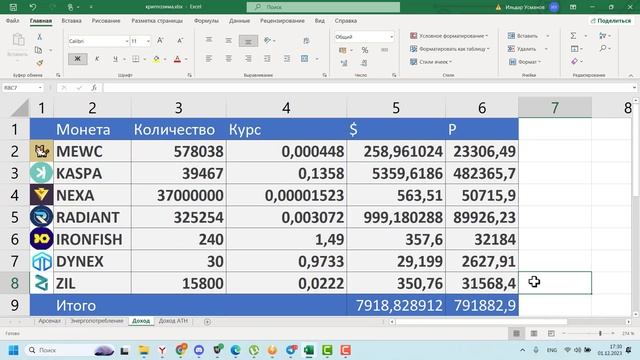Open the Windows Start menu
640x360 pixels.
point(13,350)
